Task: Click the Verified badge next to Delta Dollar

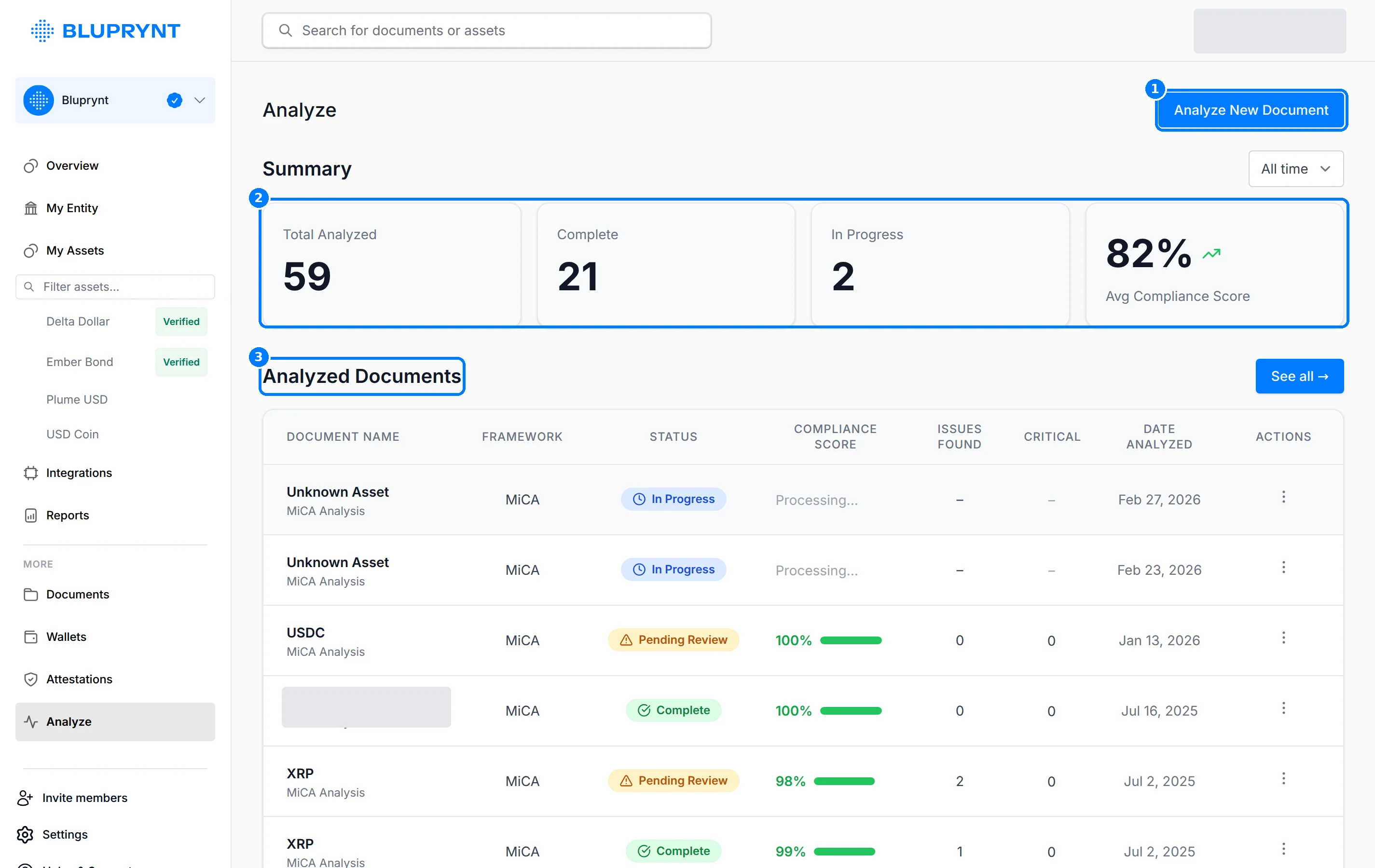Action: pyautogui.click(x=181, y=321)
